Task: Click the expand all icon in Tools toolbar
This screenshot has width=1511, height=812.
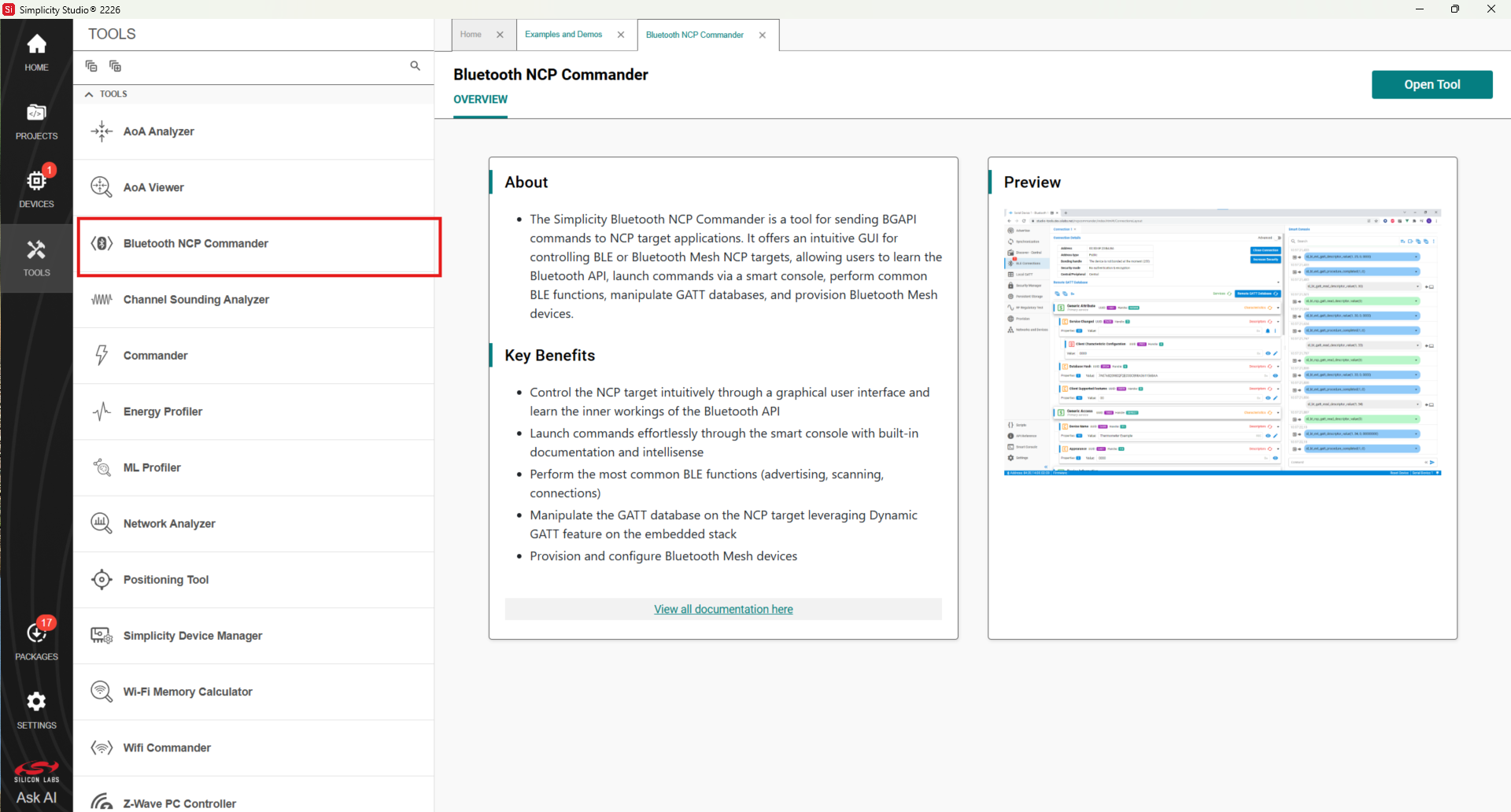Action: click(x=115, y=66)
